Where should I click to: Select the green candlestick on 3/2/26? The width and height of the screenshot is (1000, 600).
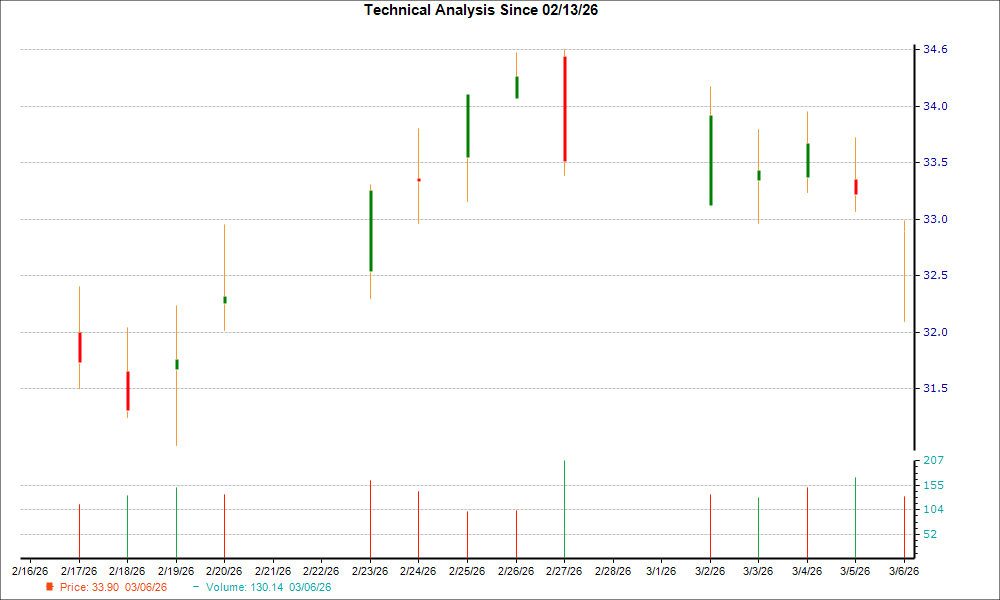pos(711,160)
